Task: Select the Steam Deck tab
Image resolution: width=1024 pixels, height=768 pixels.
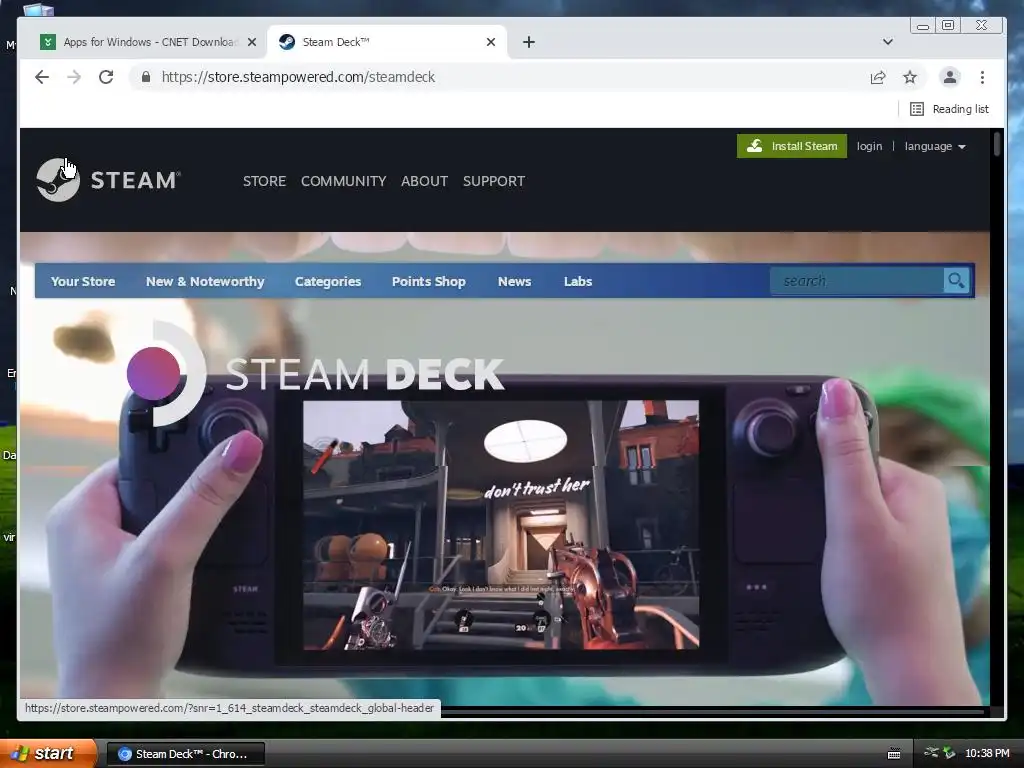Action: [387, 42]
